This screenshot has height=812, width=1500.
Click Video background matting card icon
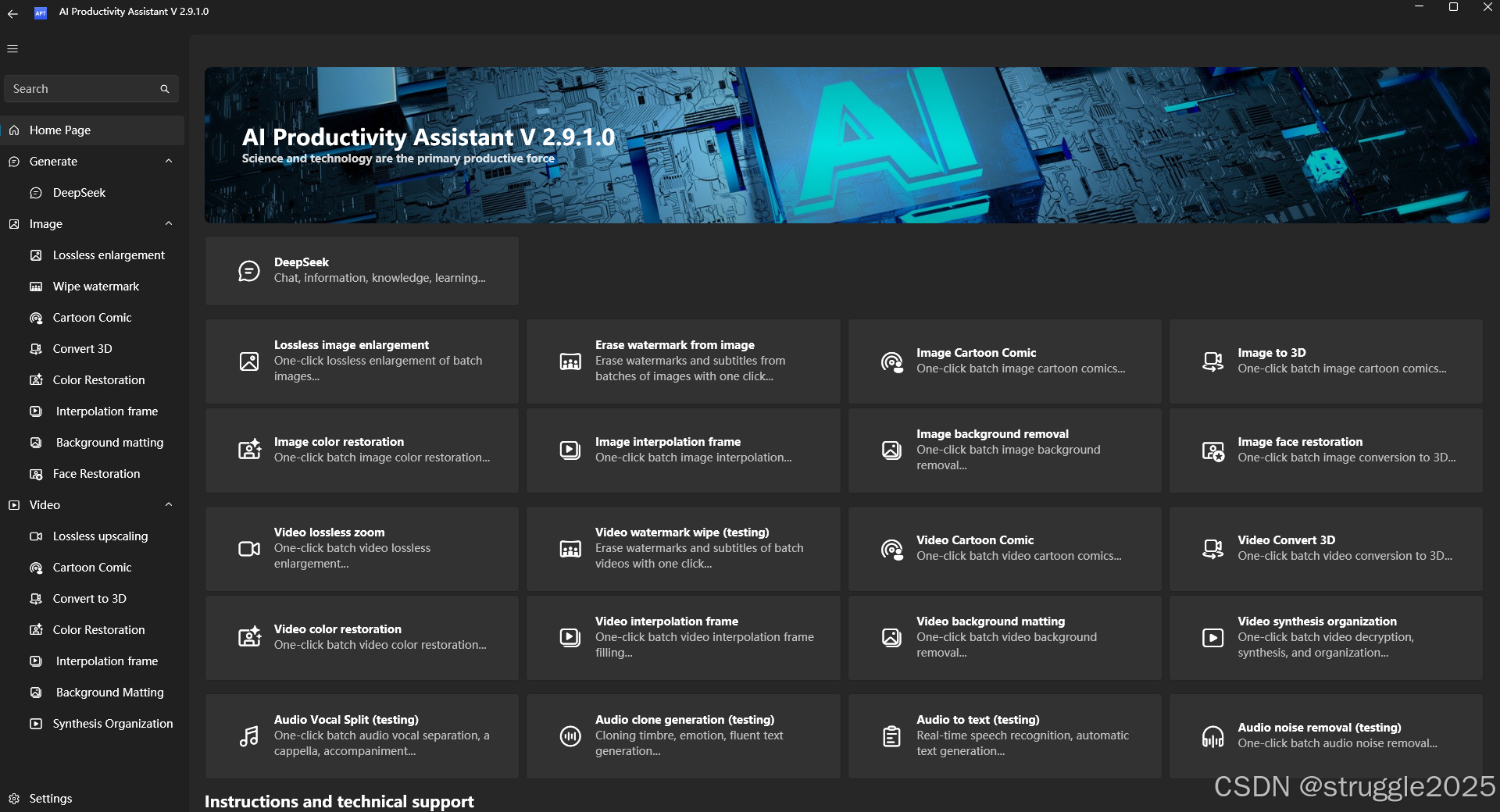pos(891,637)
